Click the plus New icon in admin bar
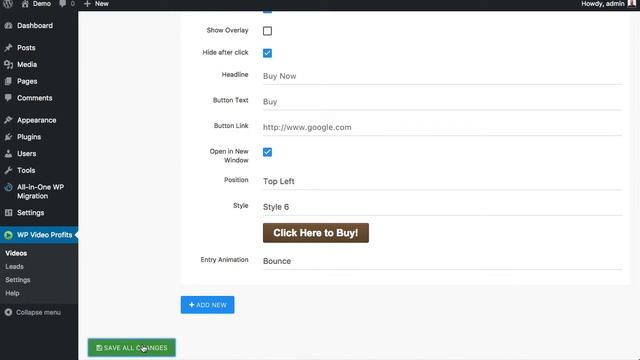The image size is (640, 360). 87,4
